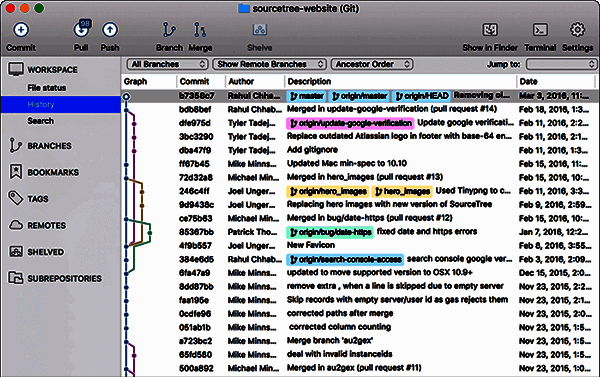Open the Terminal from toolbar
Viewport: 600px width, 377px height.
540,30
